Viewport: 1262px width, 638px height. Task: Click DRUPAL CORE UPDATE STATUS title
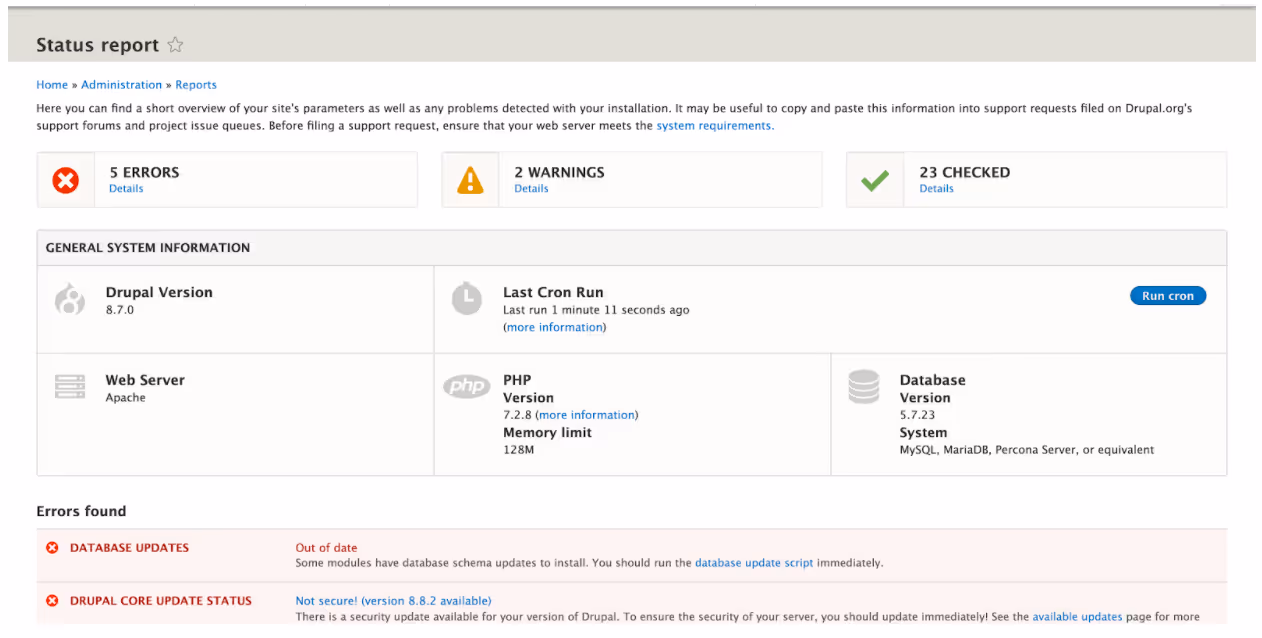pyautogui.click(x=161, y=601)
